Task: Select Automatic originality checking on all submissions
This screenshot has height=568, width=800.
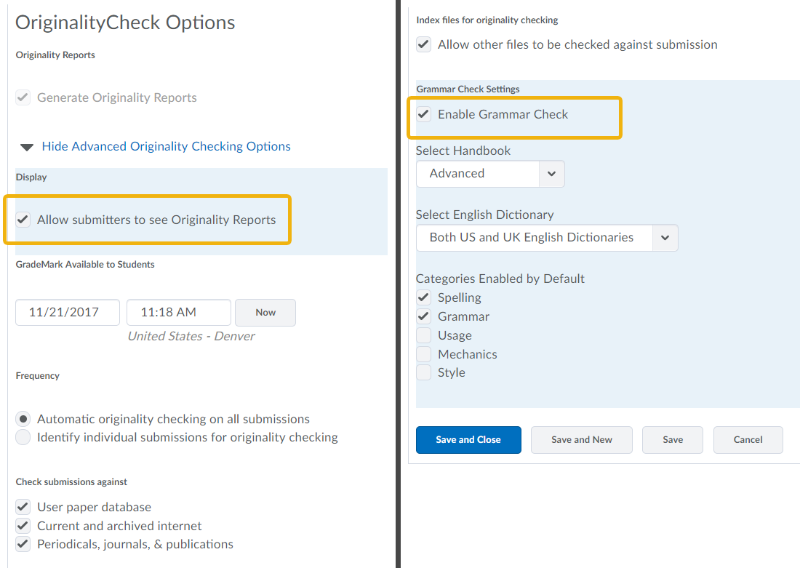Action: [x=23, y=419]
